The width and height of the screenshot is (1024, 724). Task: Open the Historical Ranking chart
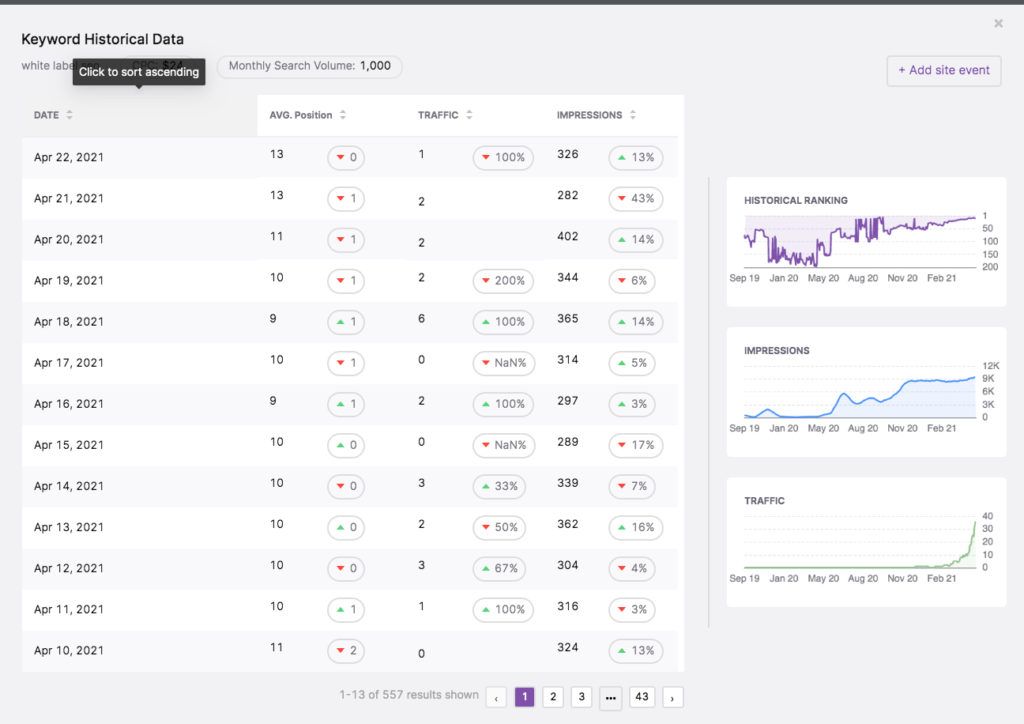866,241
